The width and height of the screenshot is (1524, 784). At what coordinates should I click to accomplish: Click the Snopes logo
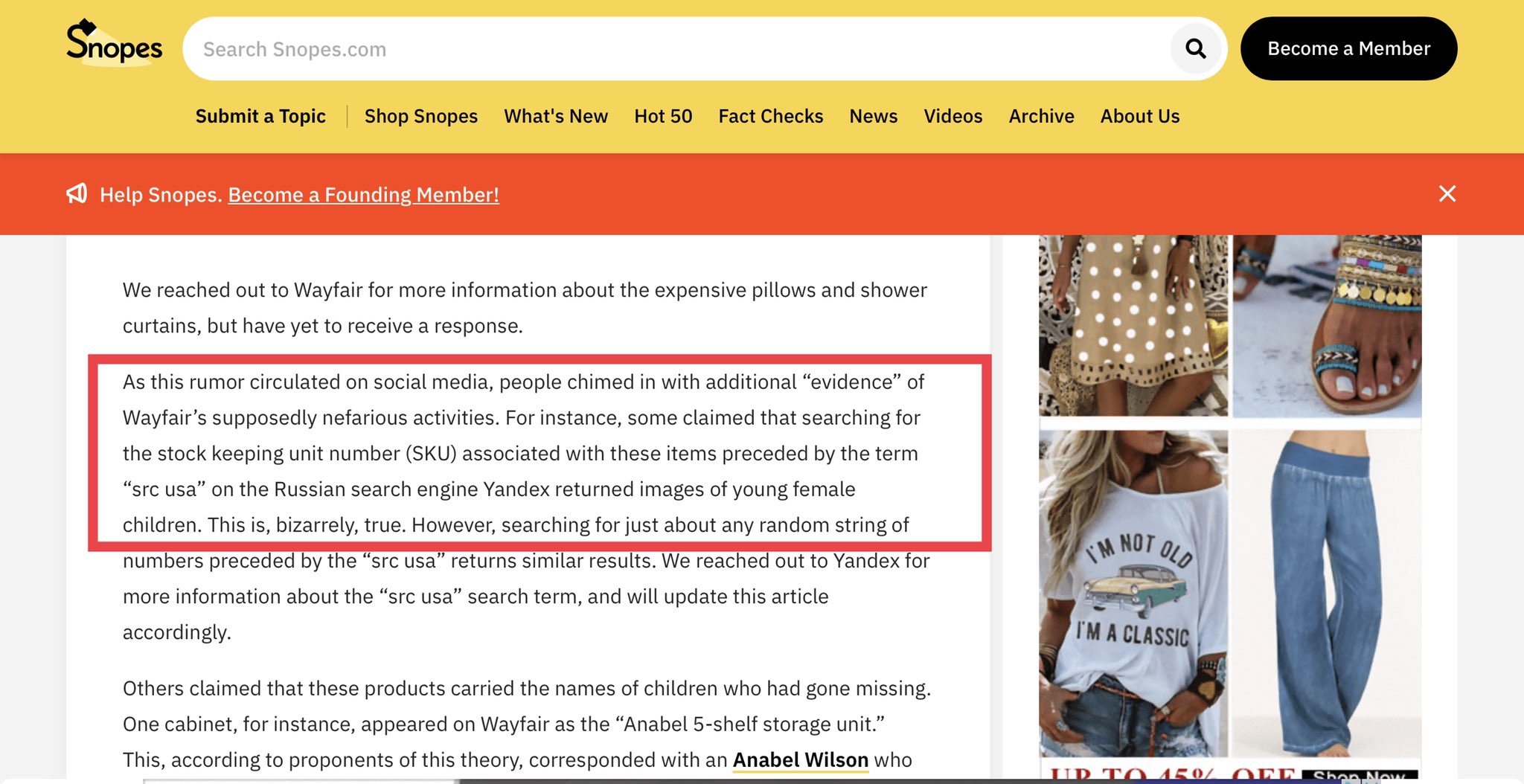pos(114,43)
